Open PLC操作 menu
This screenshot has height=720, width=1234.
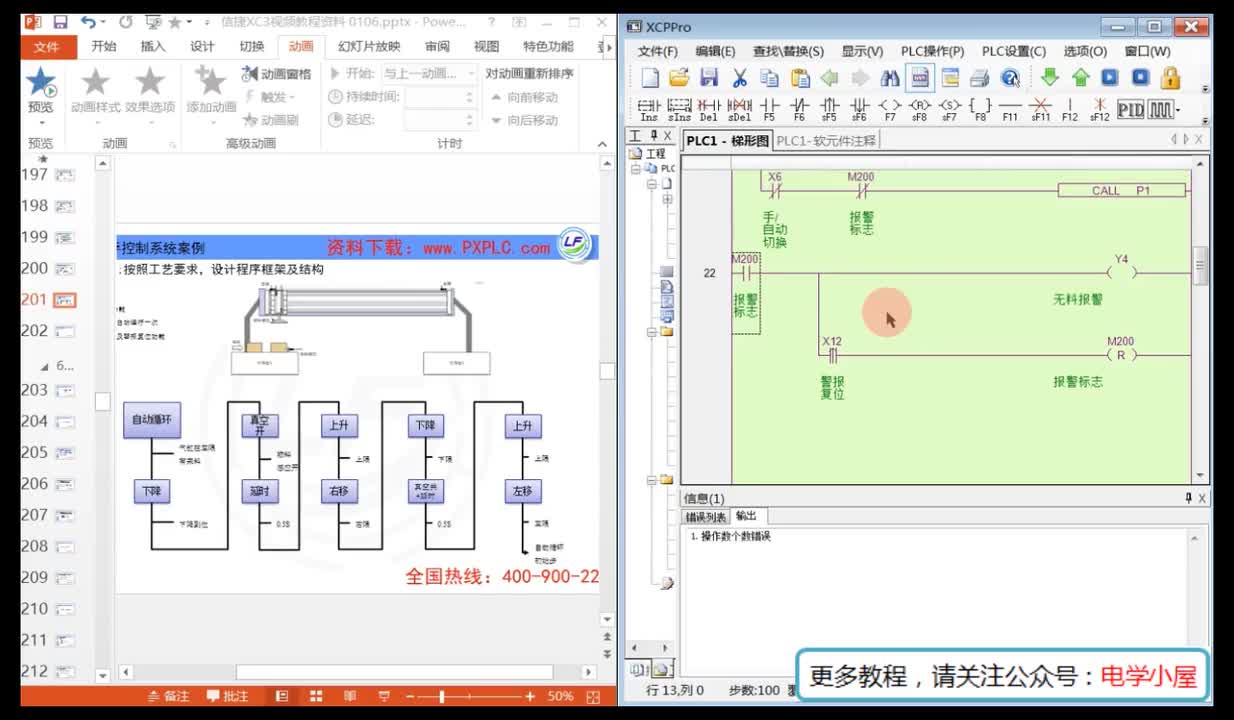point(932,51)
